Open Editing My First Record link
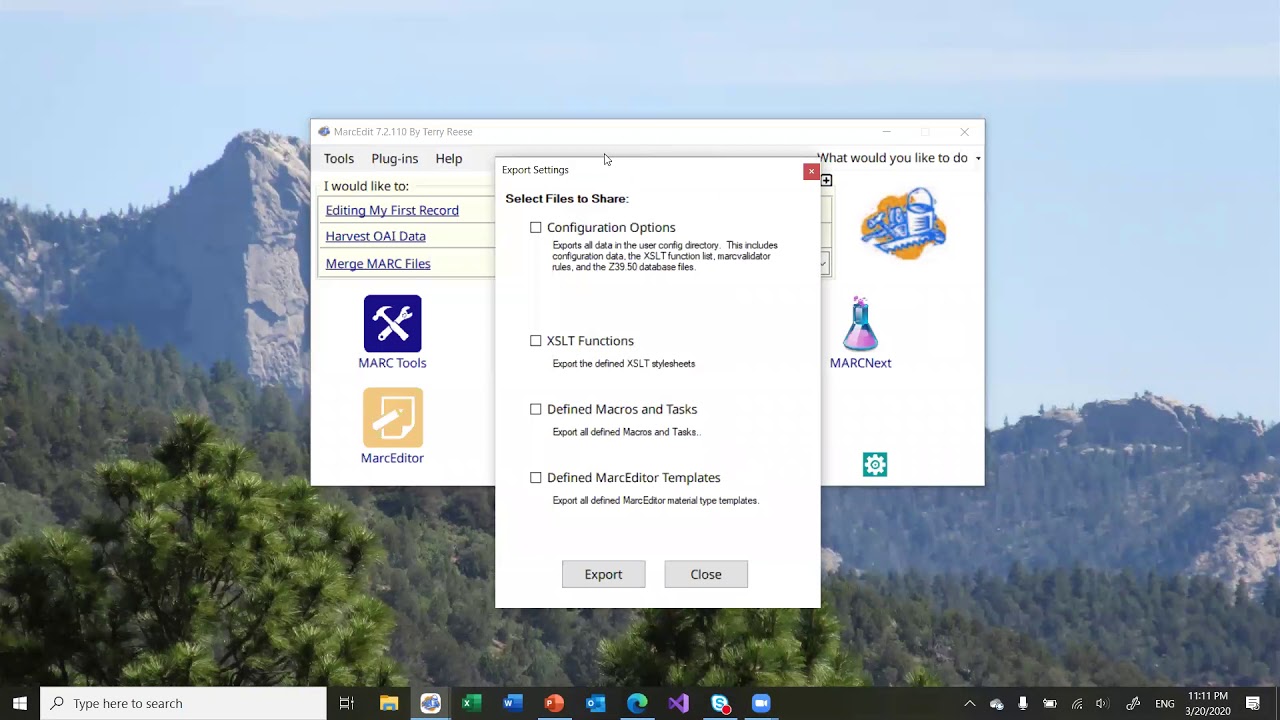 click(392, 210)
